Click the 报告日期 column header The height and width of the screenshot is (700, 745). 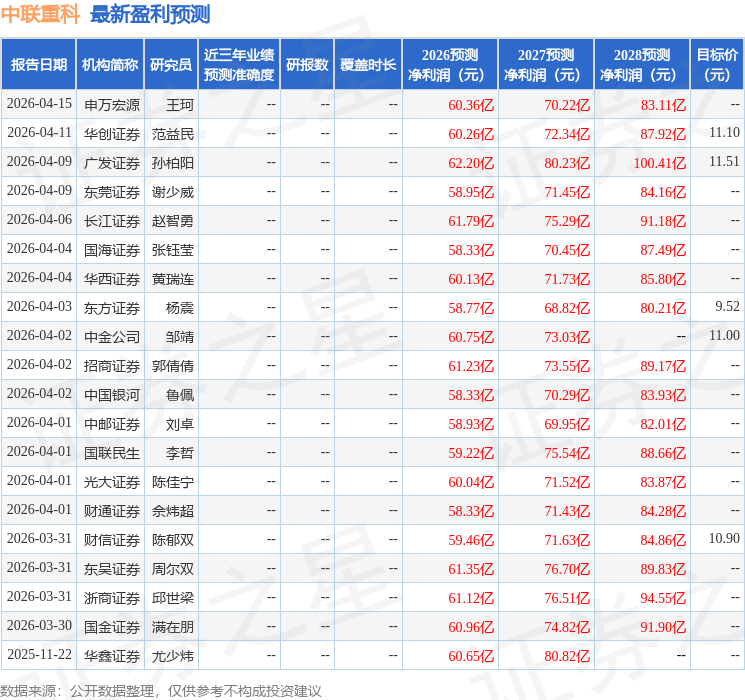(x=39, y=65)
